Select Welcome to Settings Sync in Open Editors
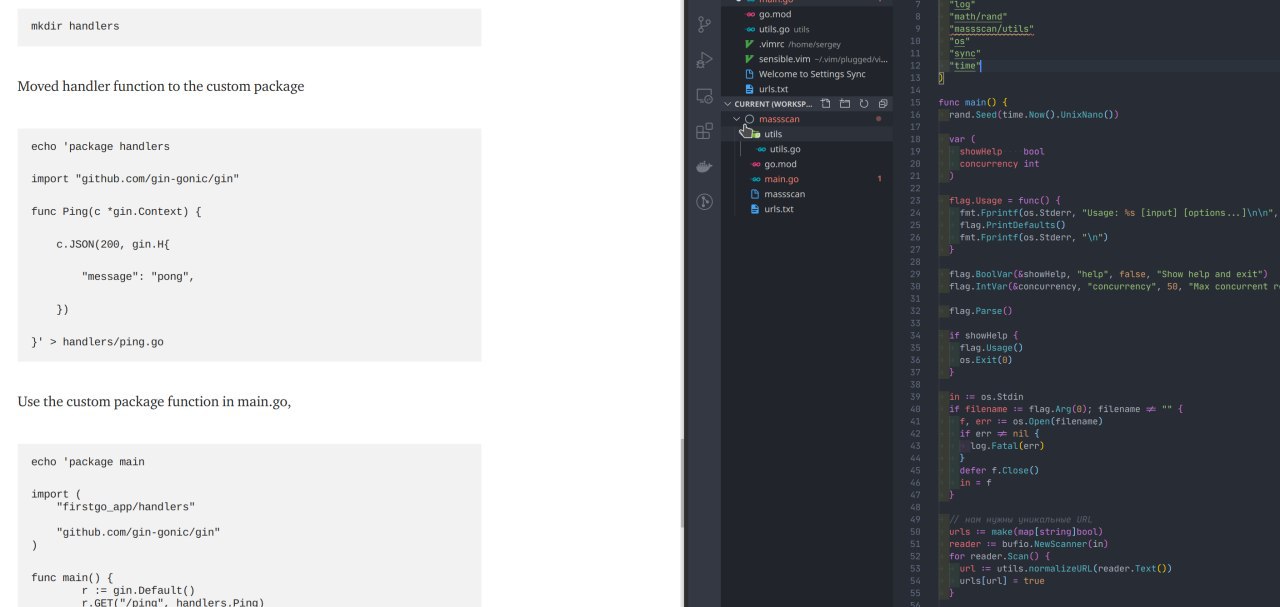1280x607 pixels. click(807, 74)
